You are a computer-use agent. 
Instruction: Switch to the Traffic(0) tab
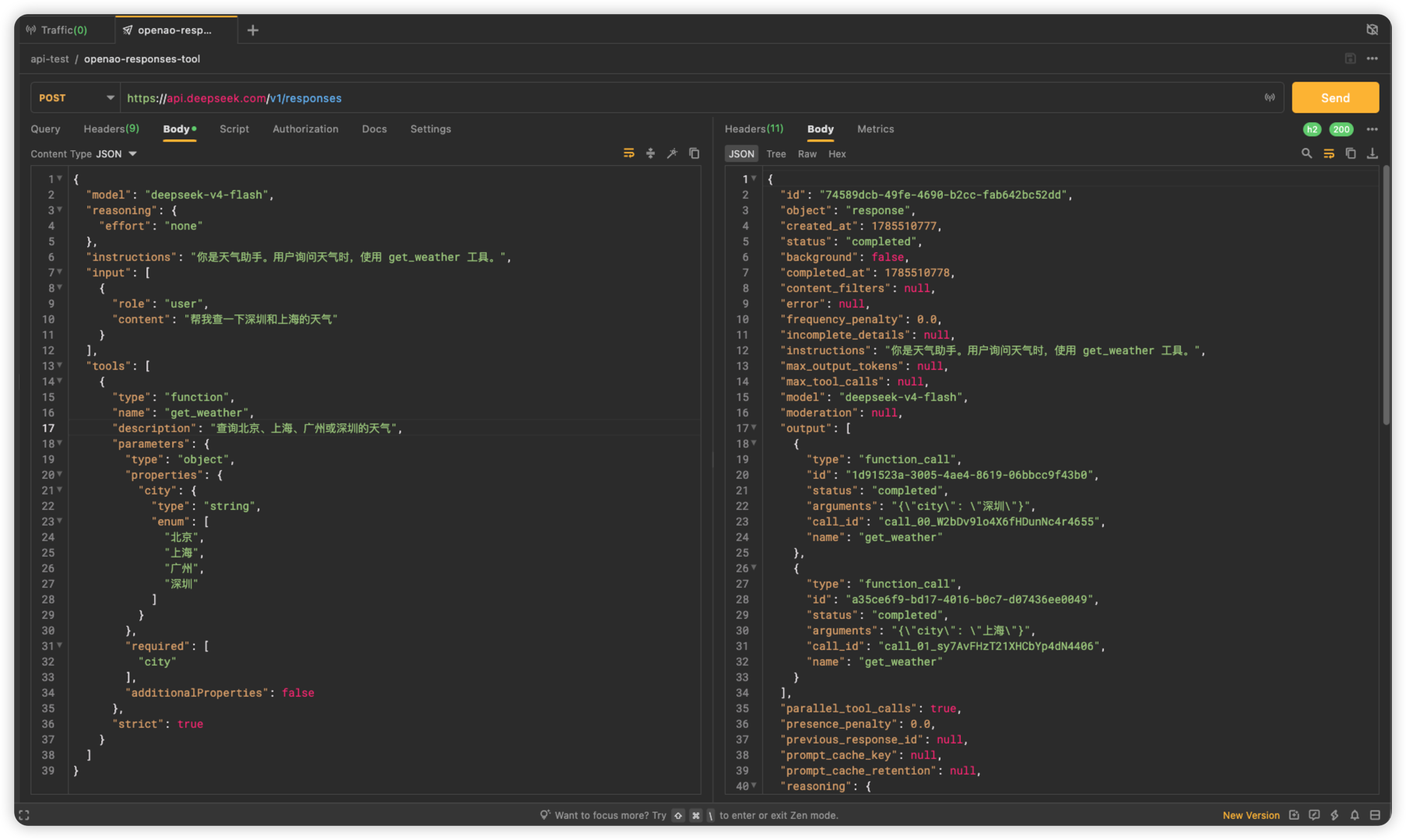point(56,30)
